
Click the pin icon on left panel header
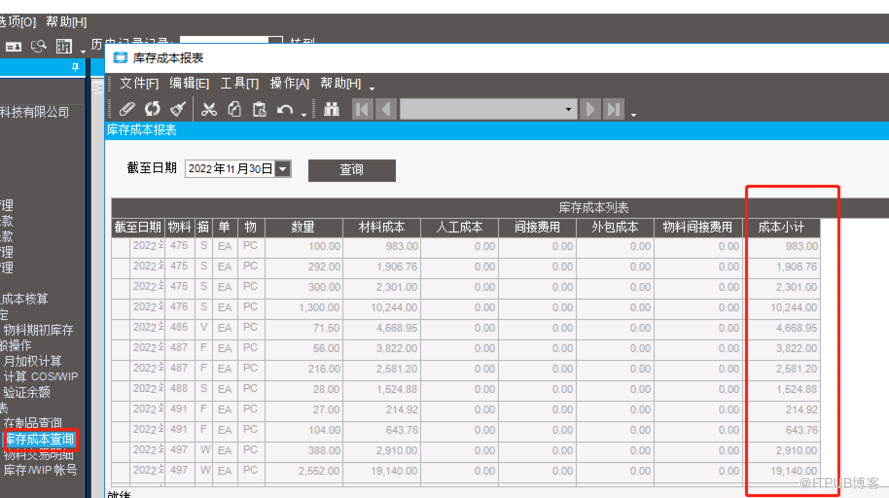tap(75, 67)
